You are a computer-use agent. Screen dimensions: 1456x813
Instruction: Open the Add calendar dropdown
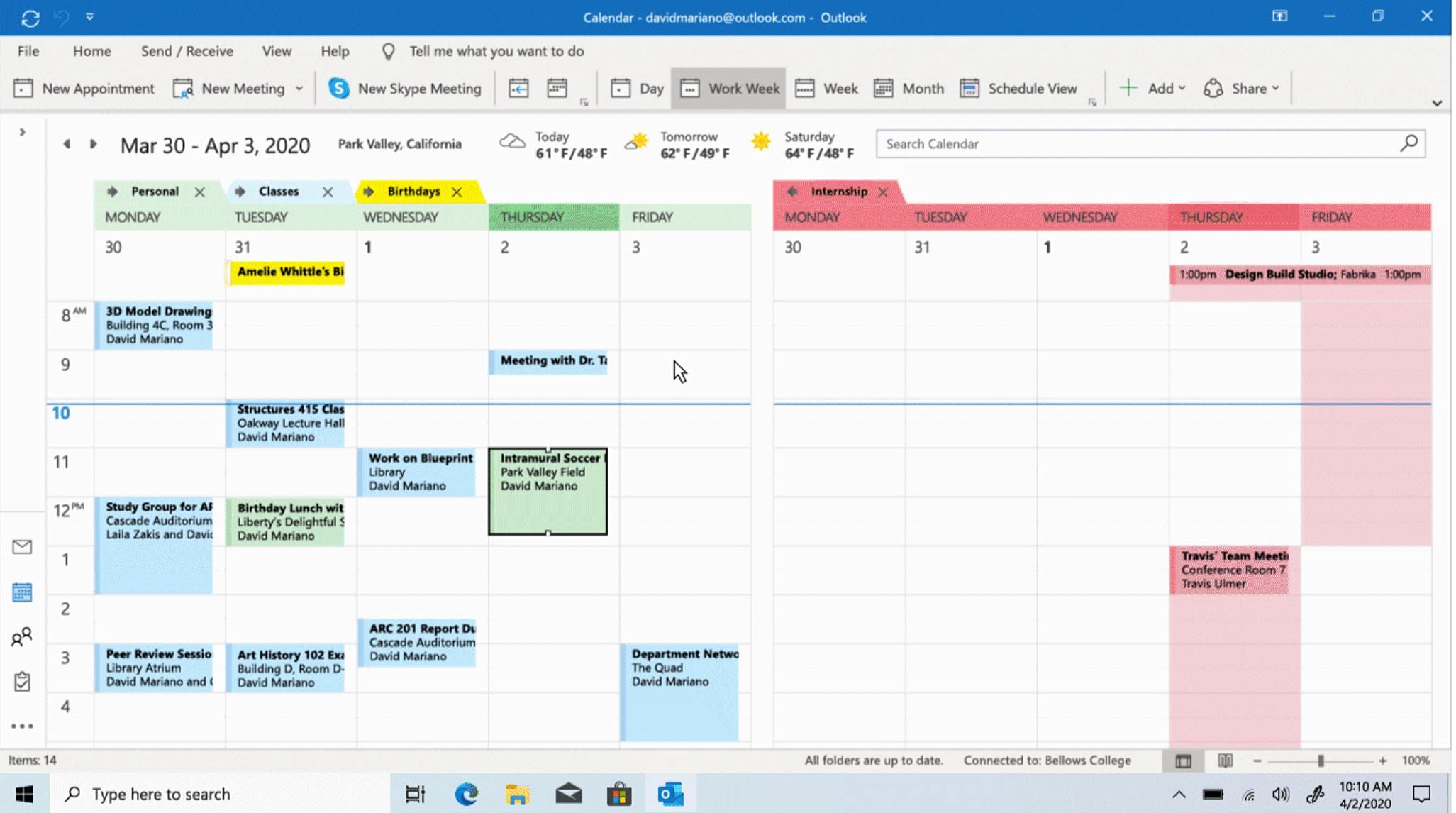click(x=1152, y=89)
